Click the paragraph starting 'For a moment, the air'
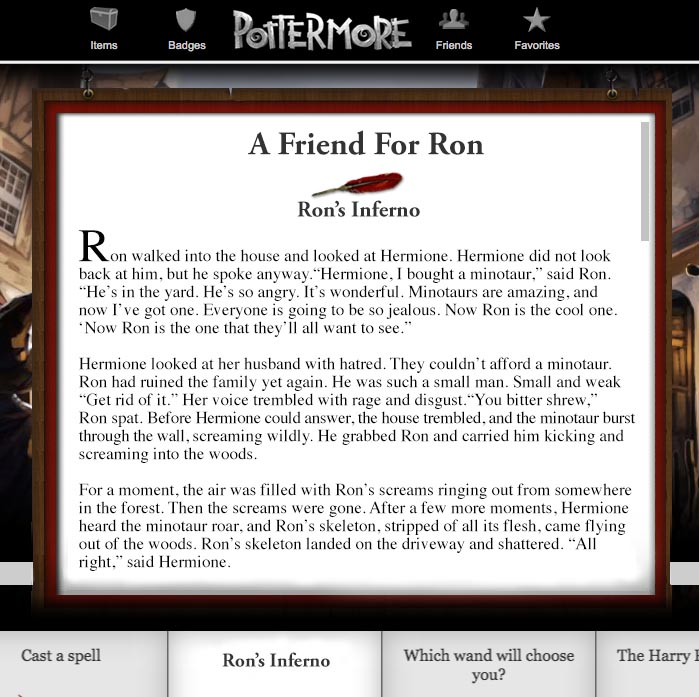Image resolution: width=699 pixels, height=697 pixels. [x=355, y=525]
